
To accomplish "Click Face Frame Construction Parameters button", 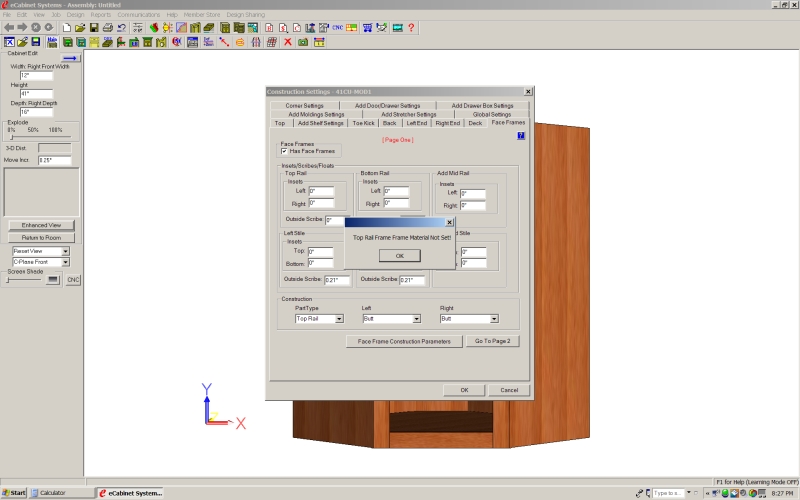I will click(x=404, y=341).
